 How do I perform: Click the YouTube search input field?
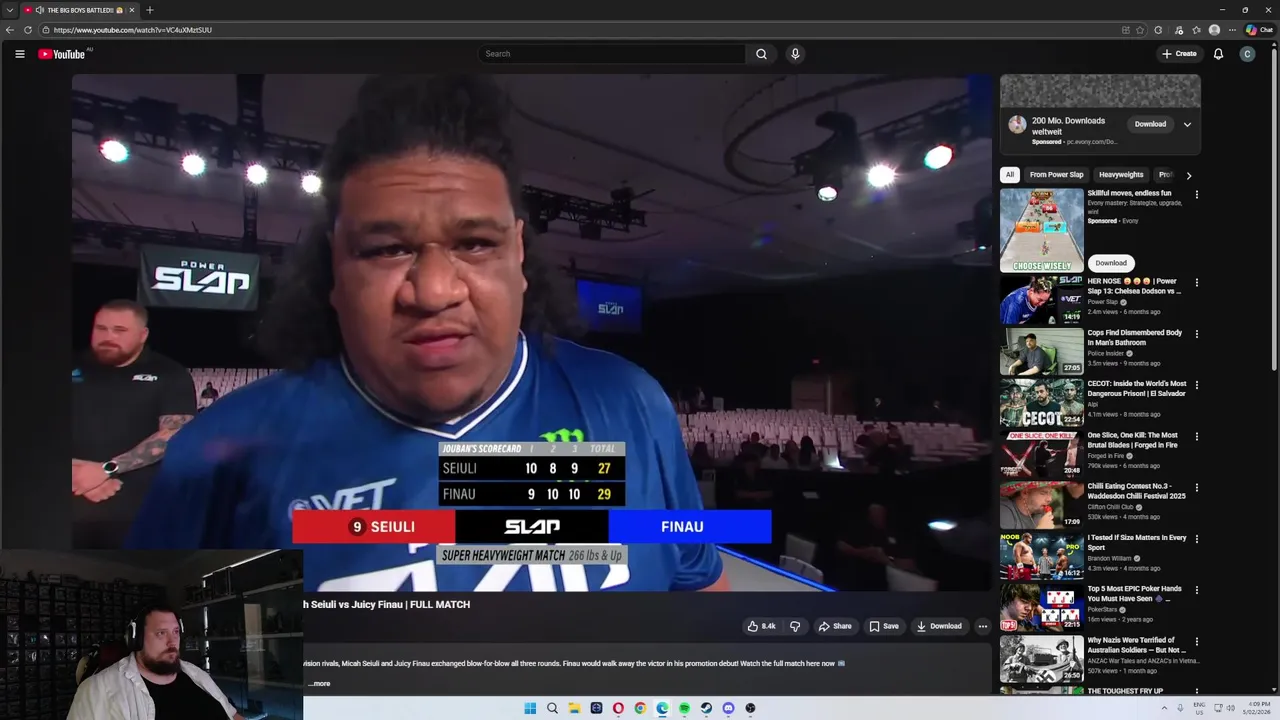pos(610,54)
